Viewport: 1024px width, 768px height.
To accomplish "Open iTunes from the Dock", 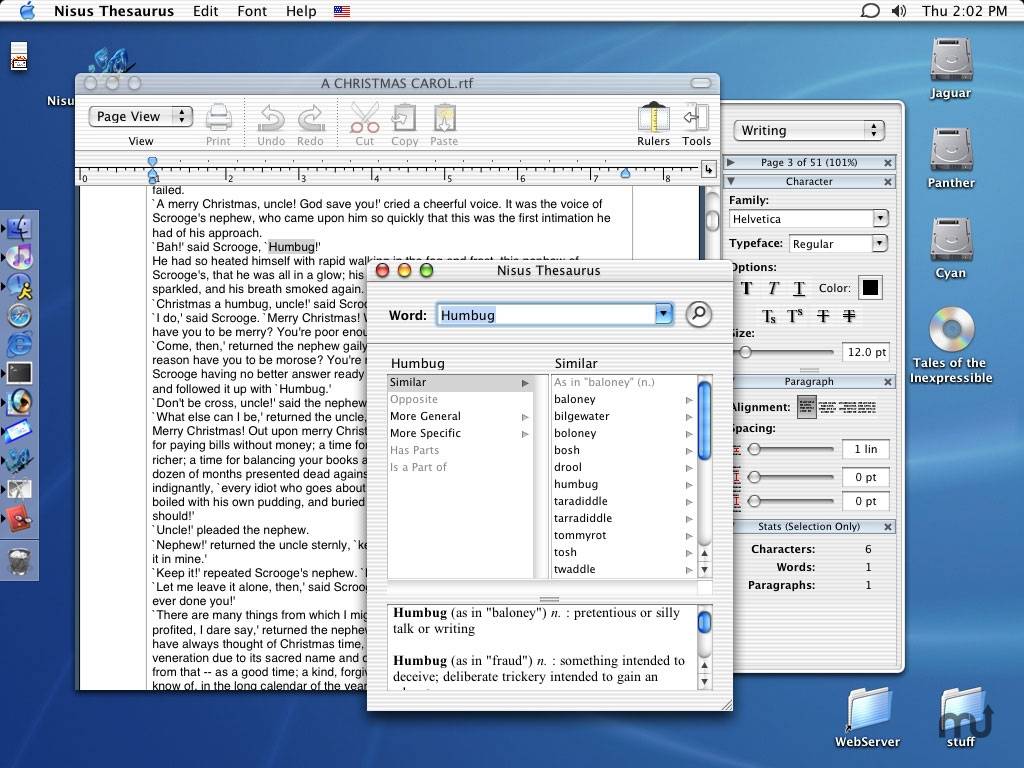I will (x=20, y=257).
